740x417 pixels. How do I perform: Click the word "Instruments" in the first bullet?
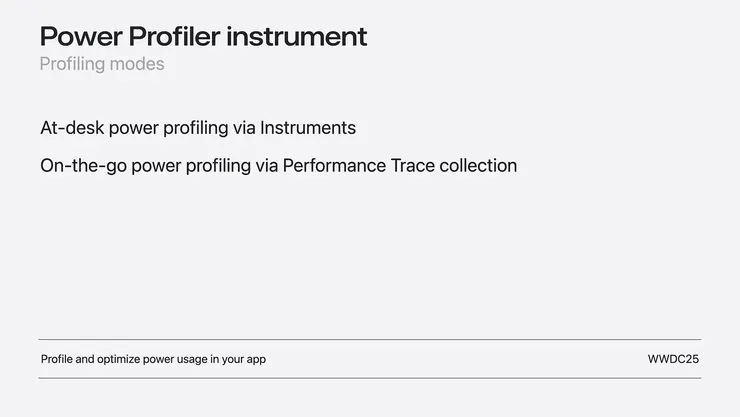308,128
